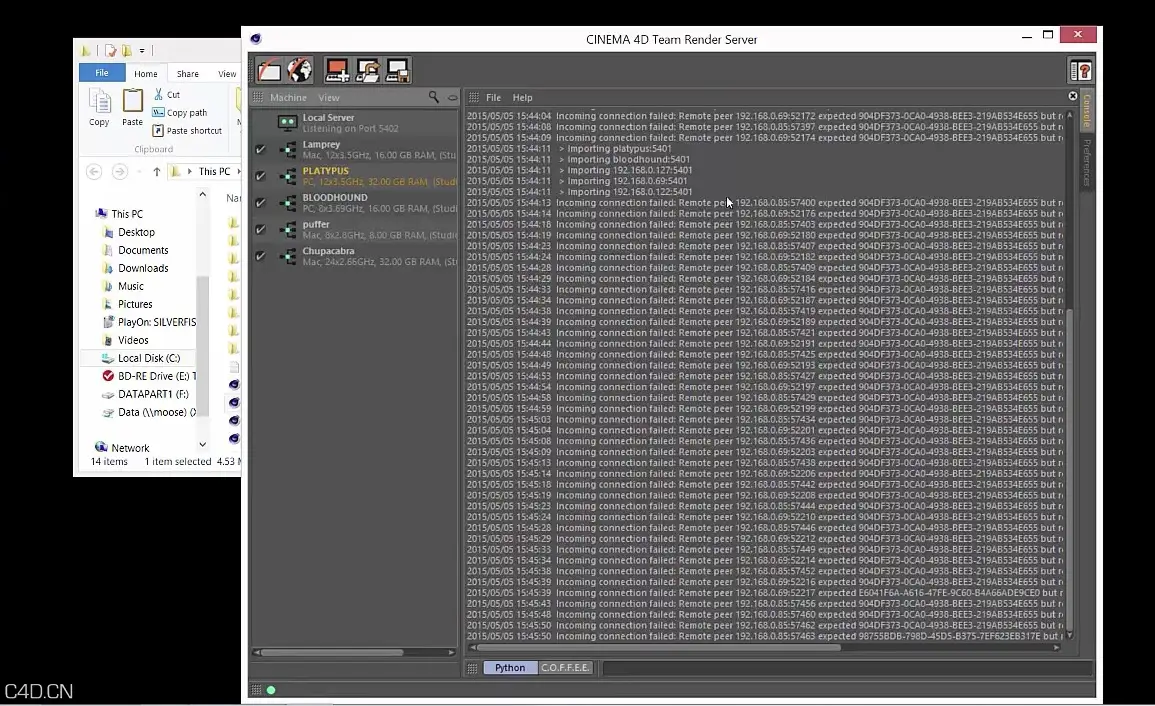Open the Explorer Share tab
The image size is (1155, 706).
(x=188, y=74)
